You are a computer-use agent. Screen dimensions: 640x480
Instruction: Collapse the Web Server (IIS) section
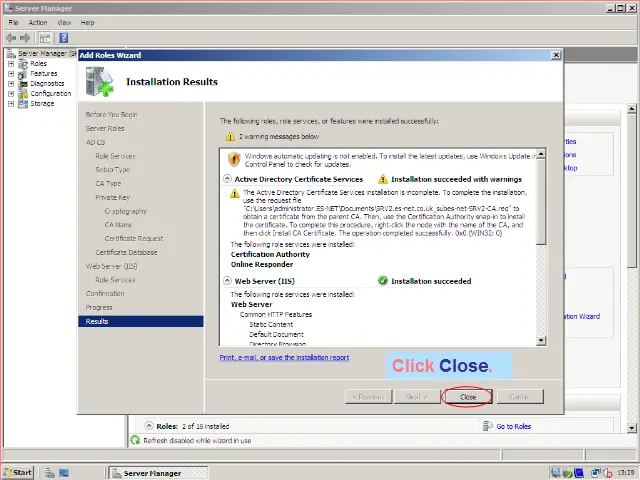pos(227,281)
